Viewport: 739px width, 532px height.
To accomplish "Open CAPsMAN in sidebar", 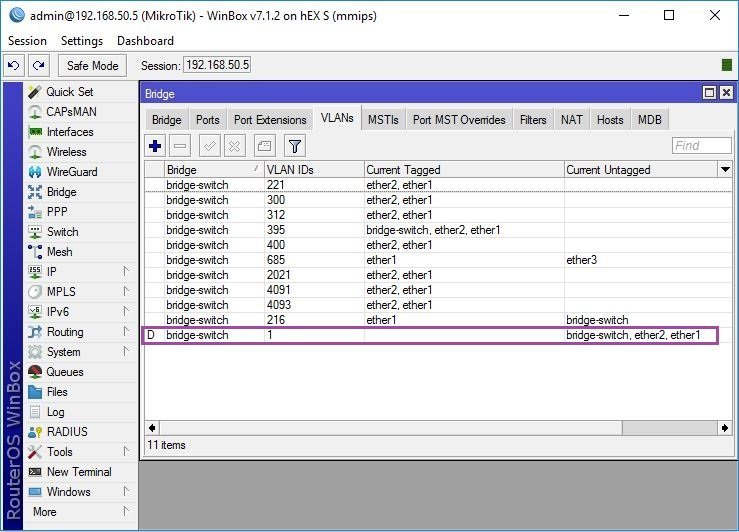I will pos(71,112).
